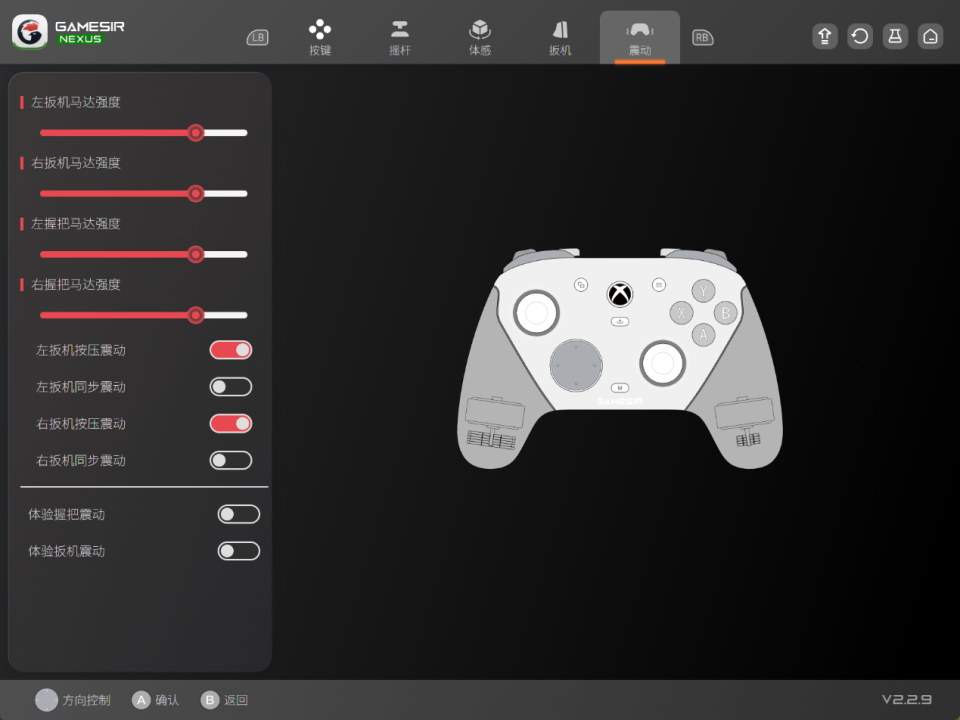Click the controller's menu button

click(659, 285)
